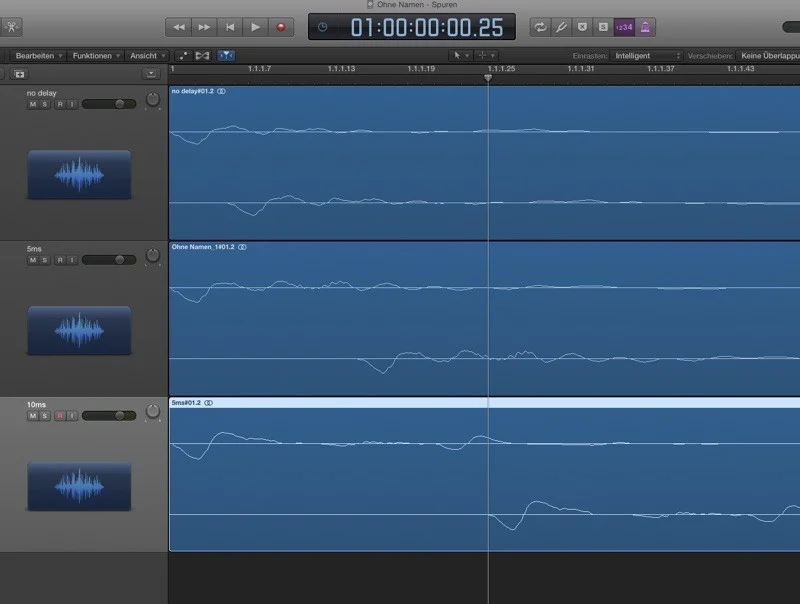
Task: Toggle the purple count-in 1234 button
Action: click(623, 27)
